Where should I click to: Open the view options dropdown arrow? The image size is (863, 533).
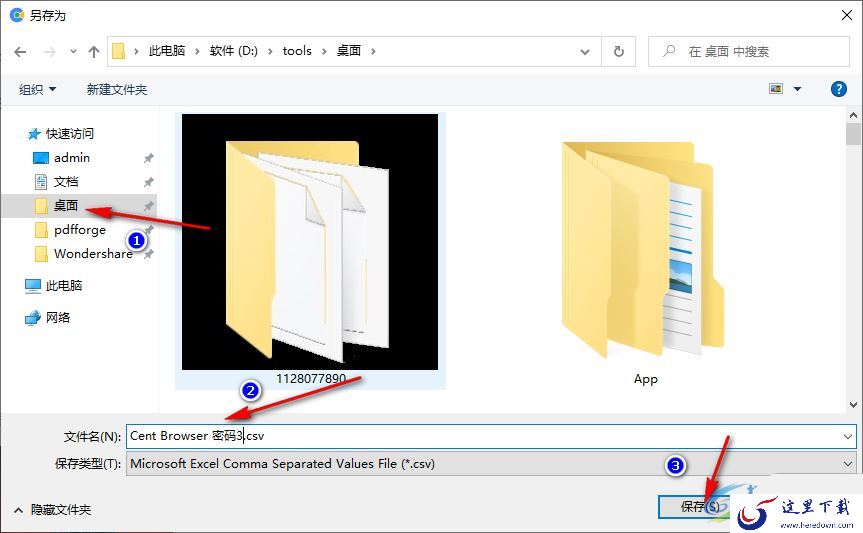[797, 89]
